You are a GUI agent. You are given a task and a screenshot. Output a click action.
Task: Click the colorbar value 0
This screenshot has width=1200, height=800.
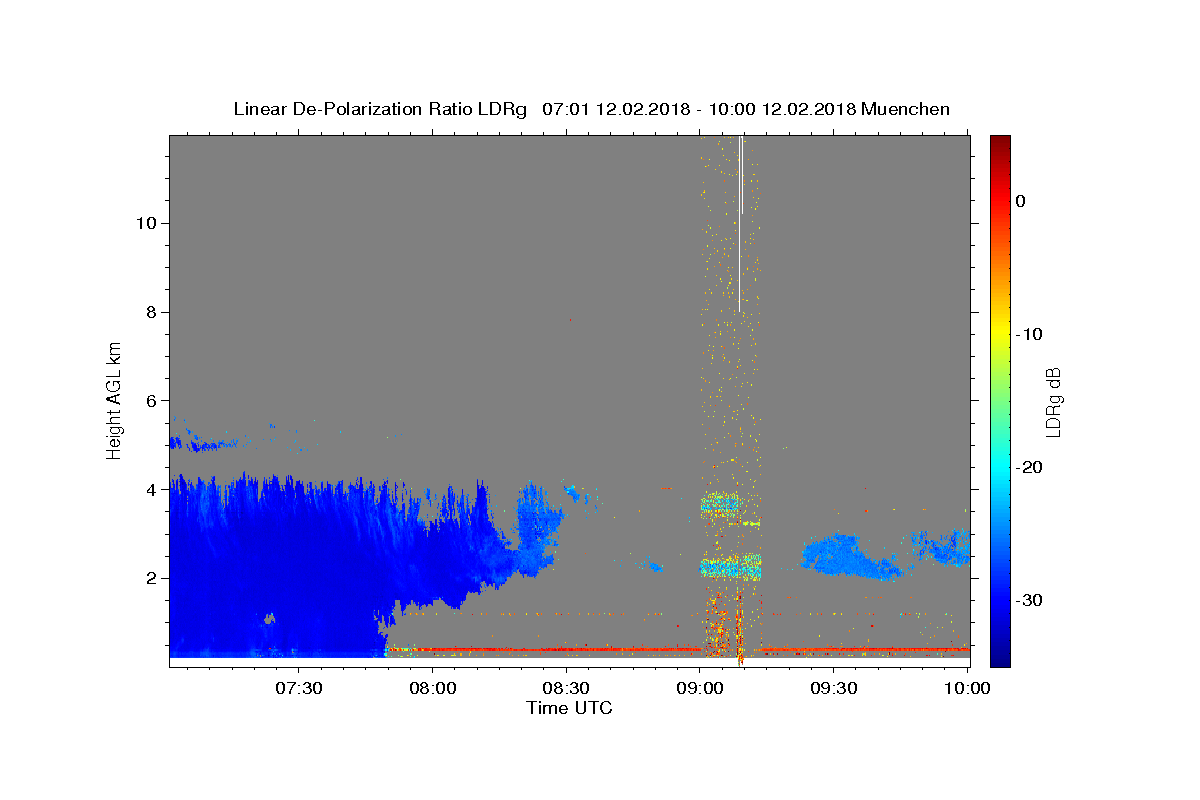(1021, 201)
